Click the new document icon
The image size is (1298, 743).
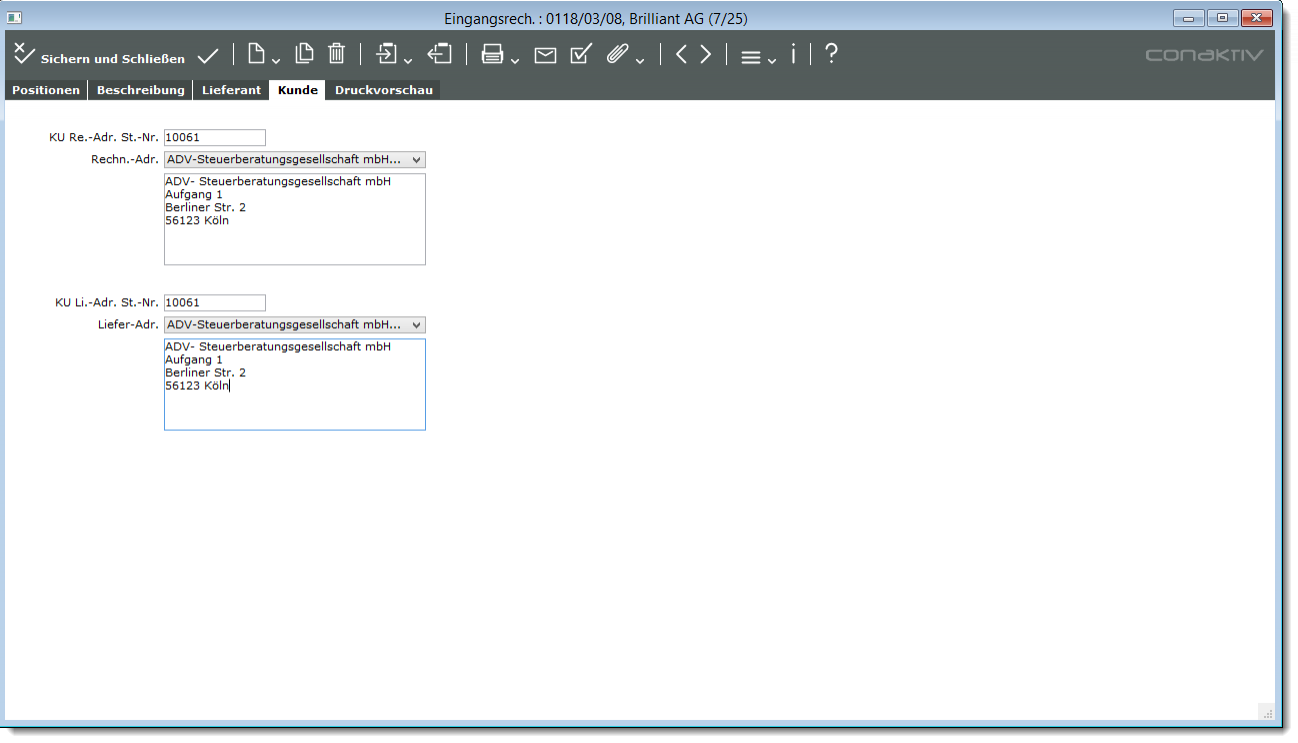pyautogui.click(x=257, y=55)
